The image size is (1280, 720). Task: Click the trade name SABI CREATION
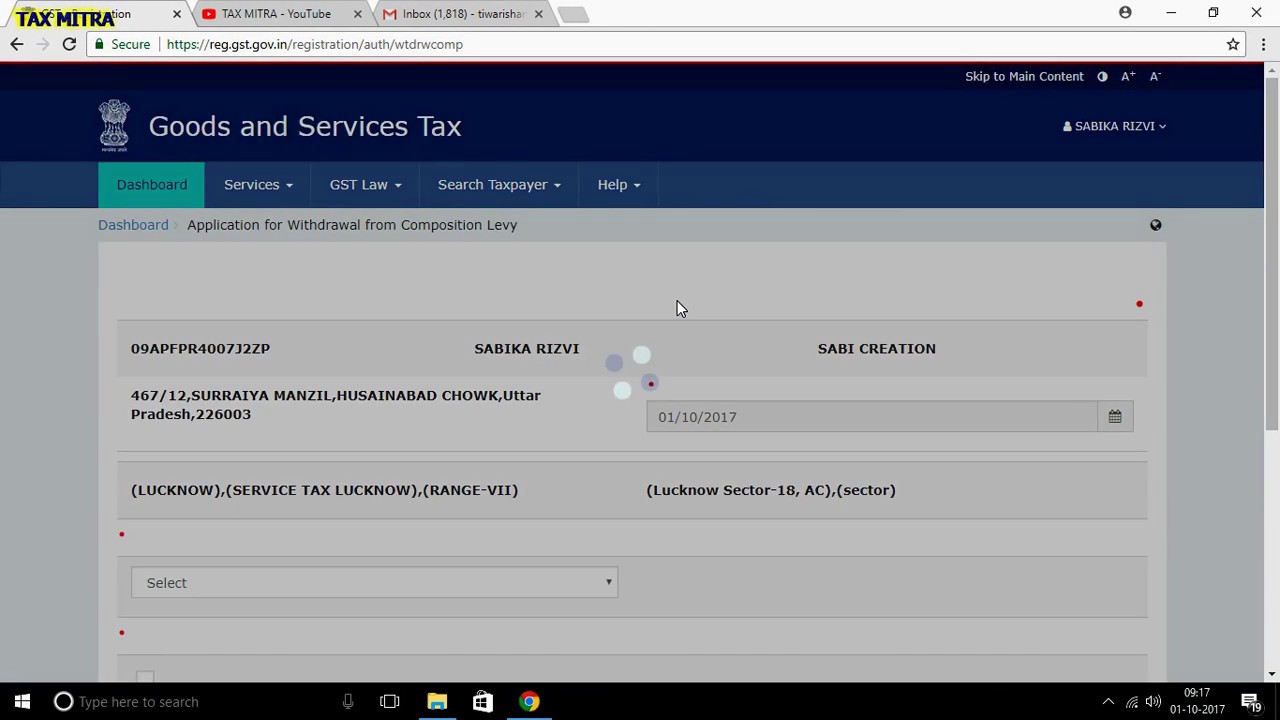pyautogui.click(x=877, y=349)
